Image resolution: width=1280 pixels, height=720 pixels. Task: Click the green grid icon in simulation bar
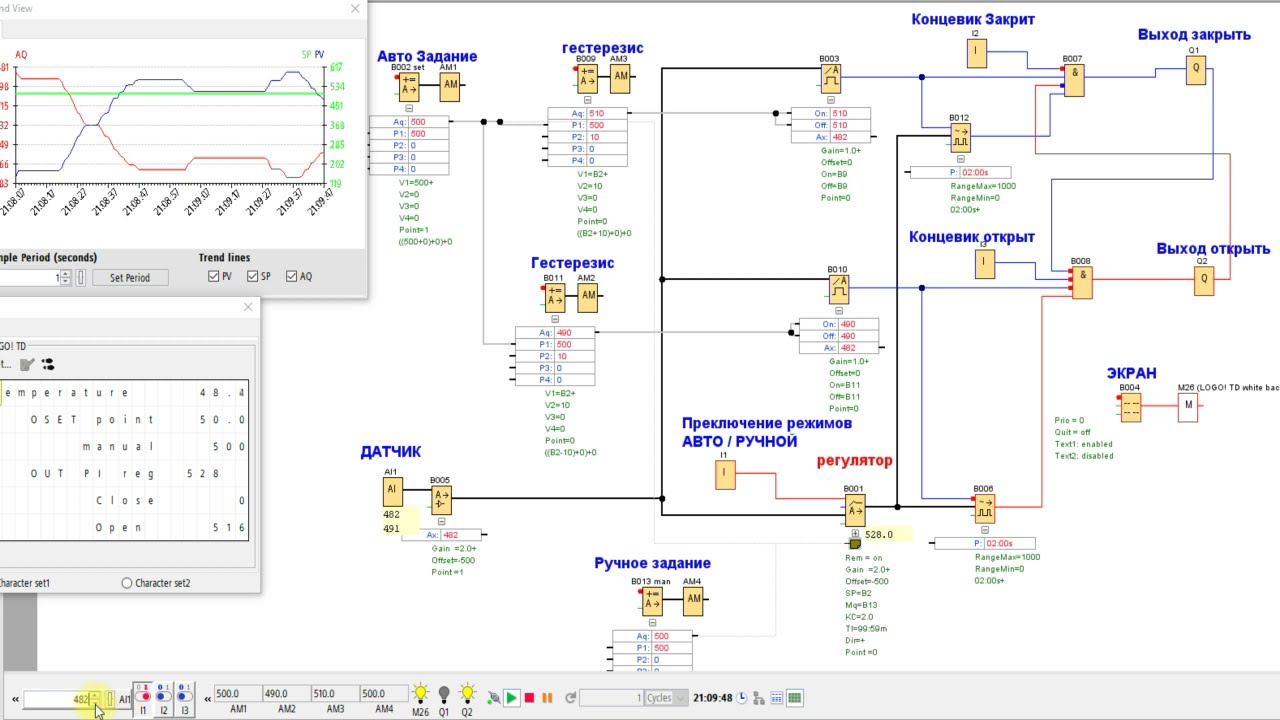(795, 698)
